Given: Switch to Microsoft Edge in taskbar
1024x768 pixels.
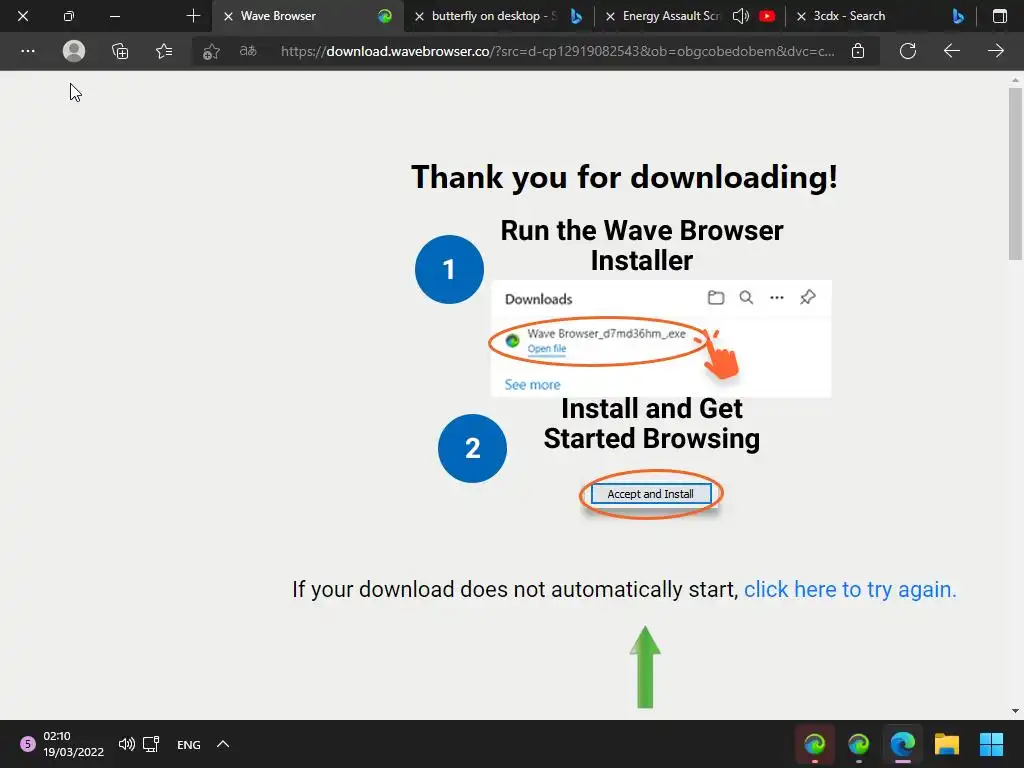Looking at the screenshot, I should pyautogui.click(x=903, y=744).
